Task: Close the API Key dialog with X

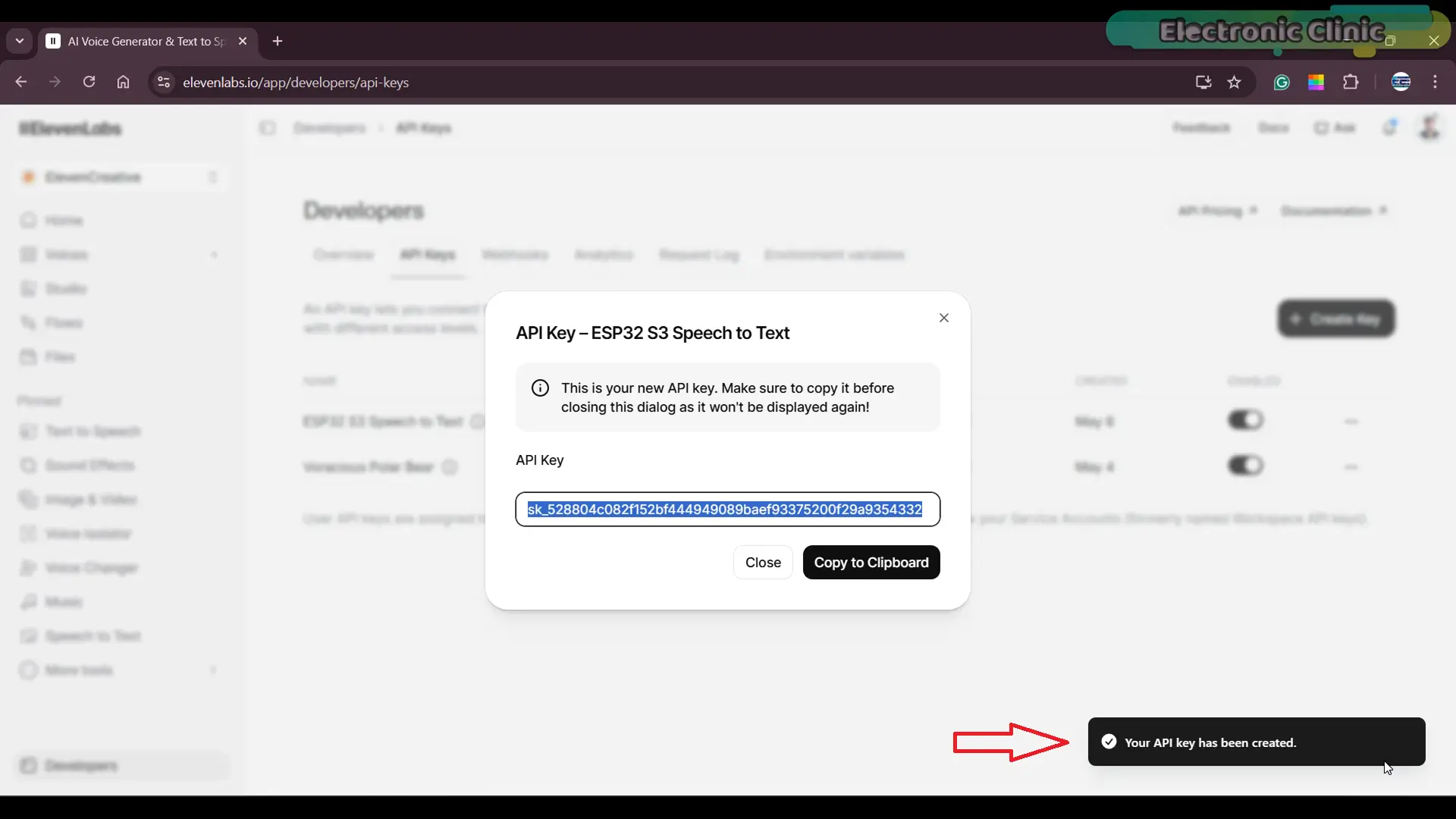Action: pos(944,318)
